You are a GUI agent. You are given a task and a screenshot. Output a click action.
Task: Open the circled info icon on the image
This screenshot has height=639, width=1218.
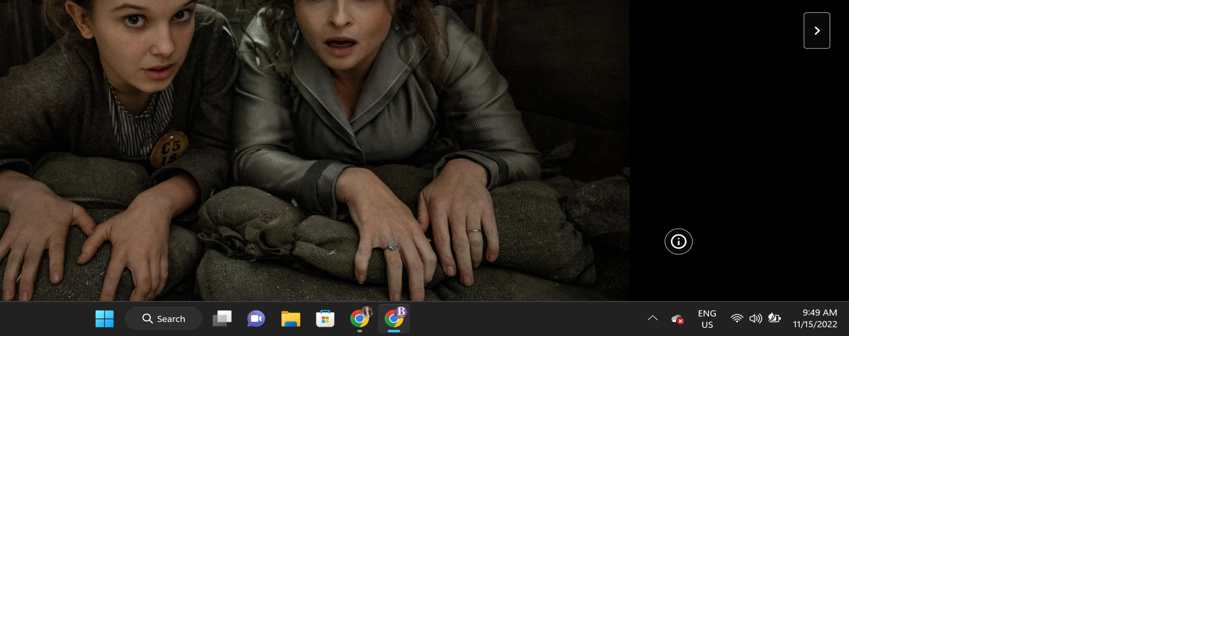point(678,241)
